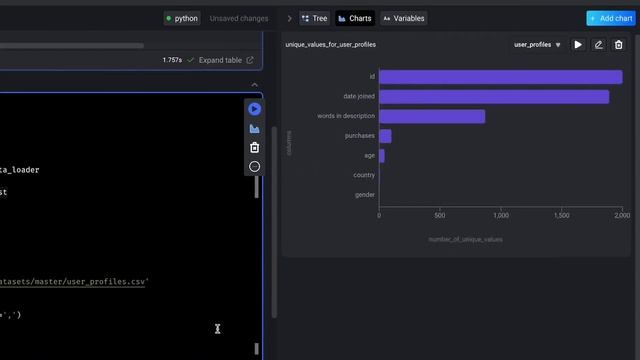Click the words in description bar
Image resolution: width=640 pixels, height=360 pixels.
(432, 116)
